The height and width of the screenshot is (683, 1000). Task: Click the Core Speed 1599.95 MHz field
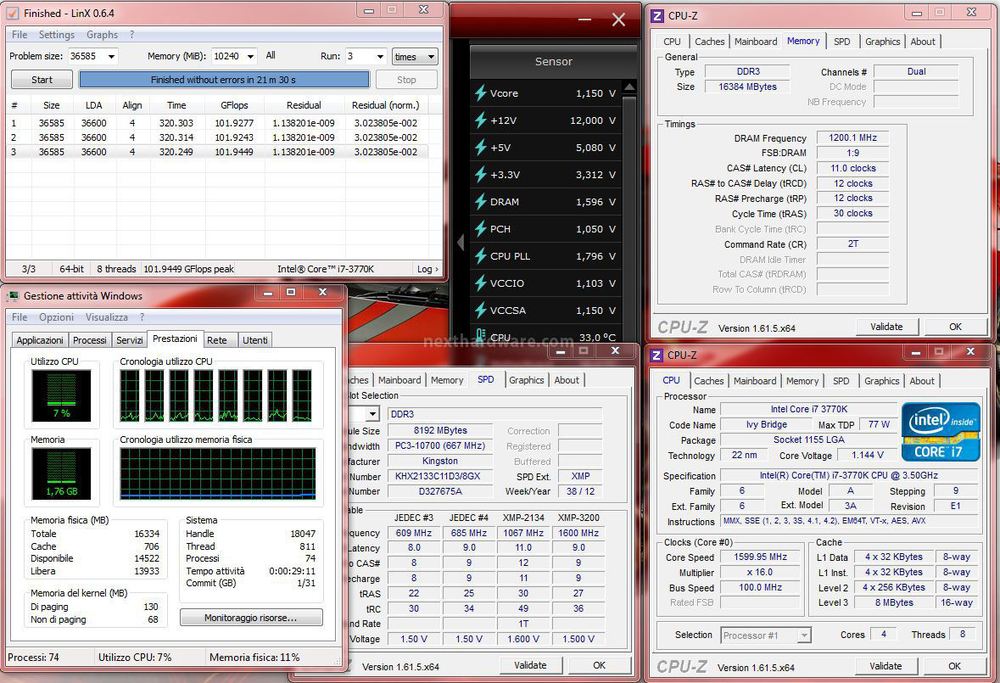(760, 557)
